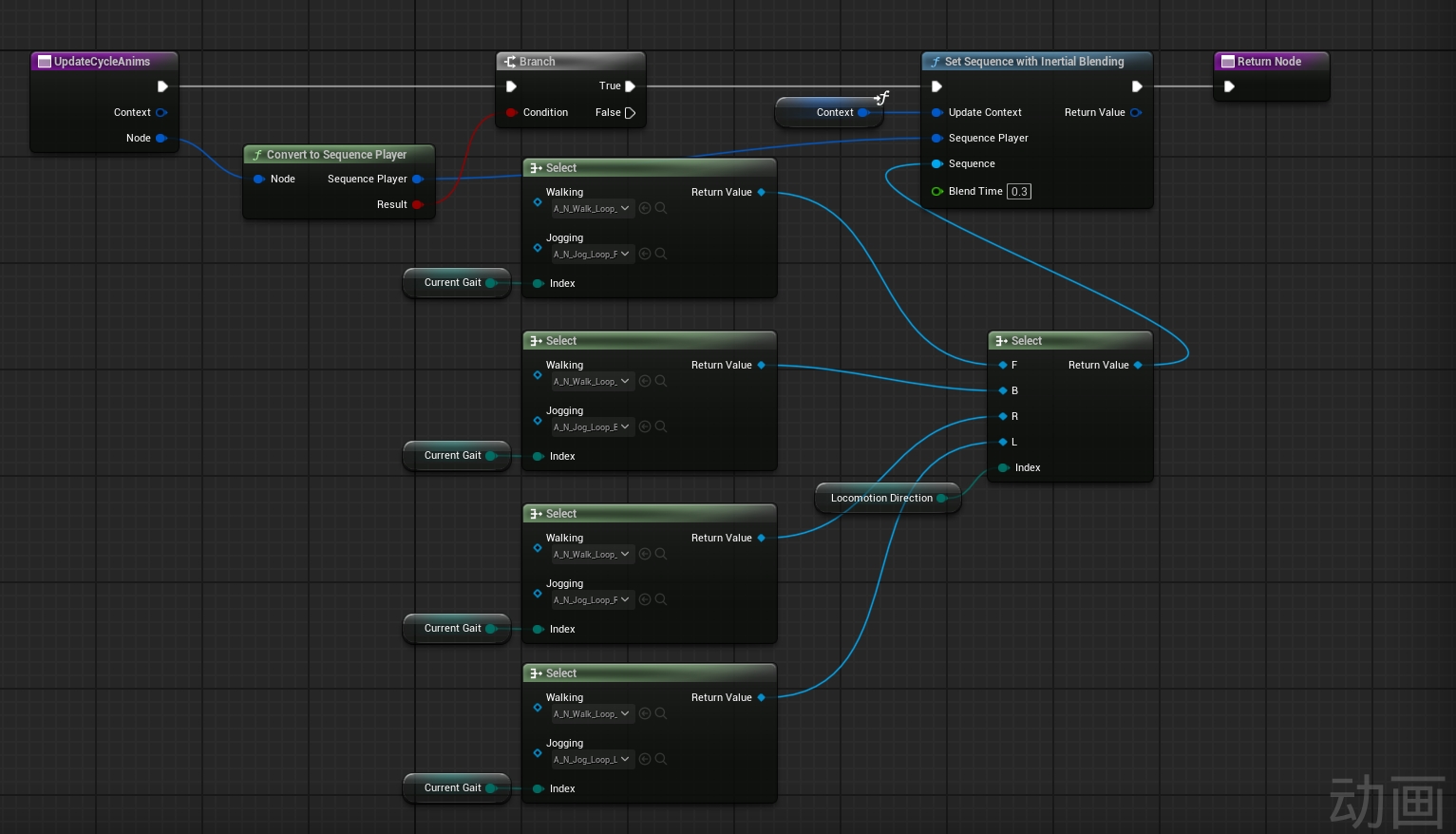The width and height of the screenshot is (1456, 834).
Task: Click the B input pin on the direction Select node
Action: click(x=1003, y=390)
